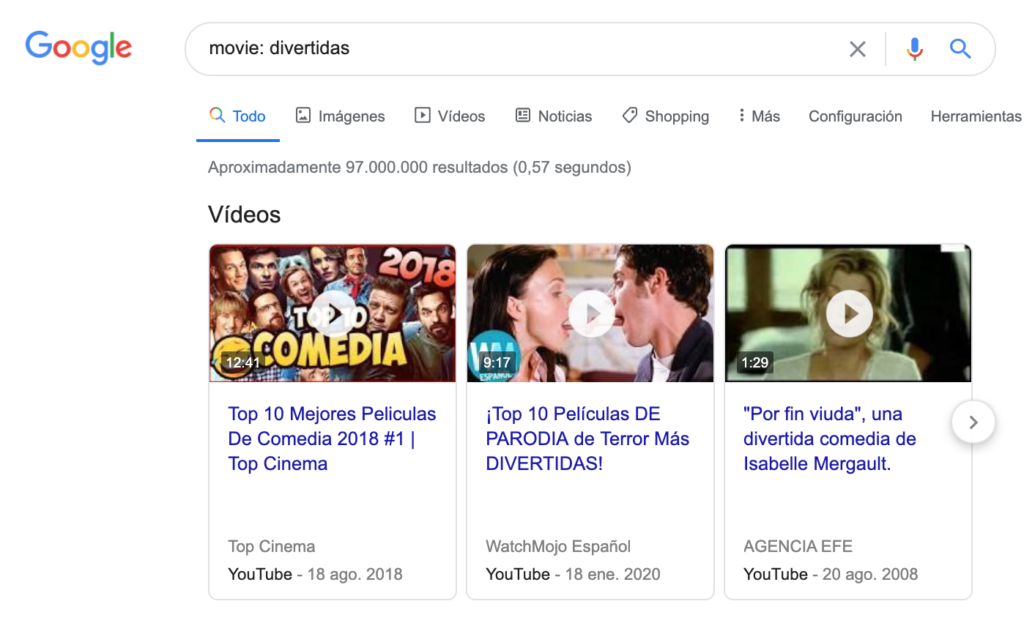Select the Todo tab
This screenshot has height=634, width=1024.
[238, 116]
